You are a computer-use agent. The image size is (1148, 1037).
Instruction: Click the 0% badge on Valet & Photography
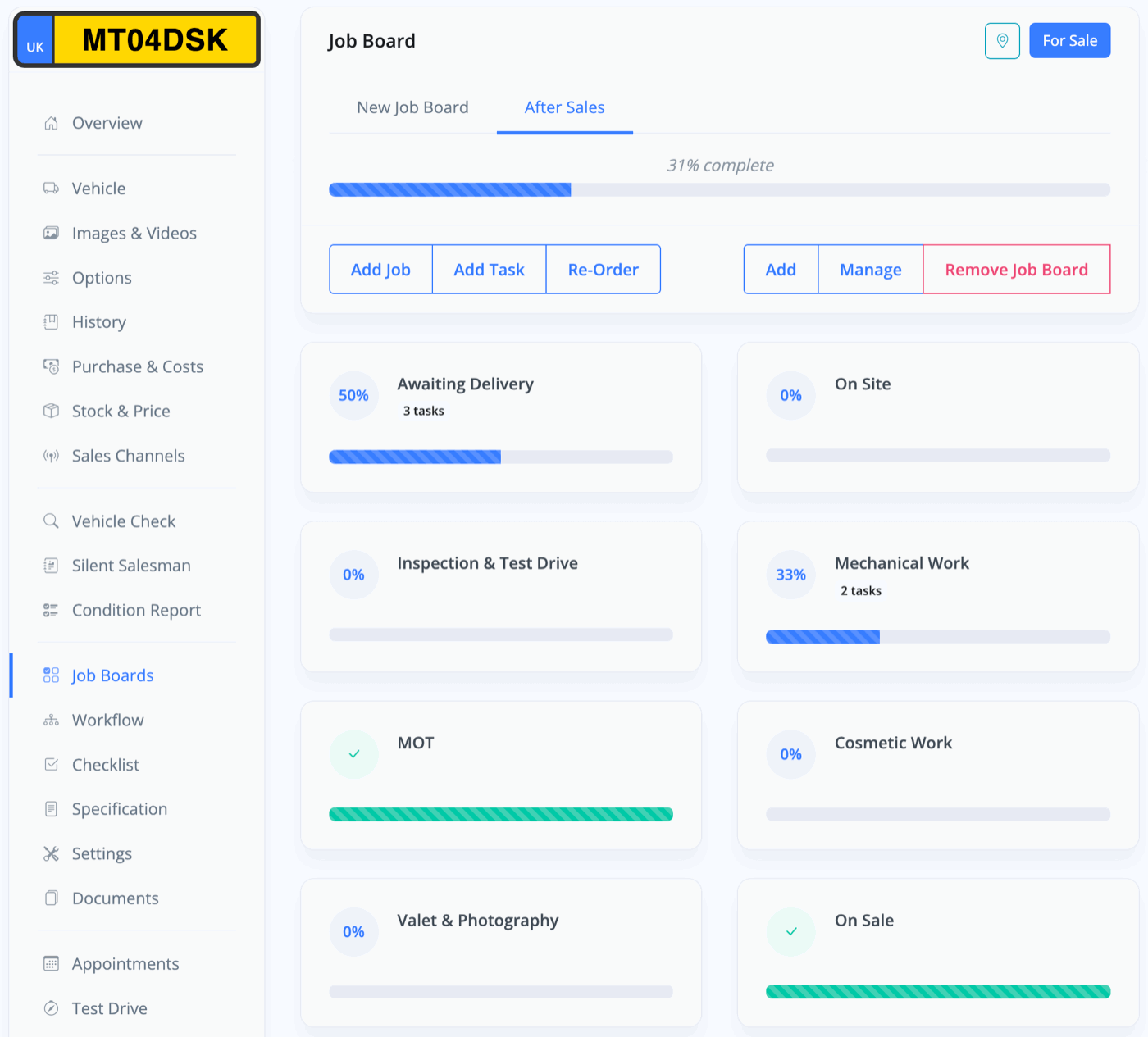tap(354, 932)
